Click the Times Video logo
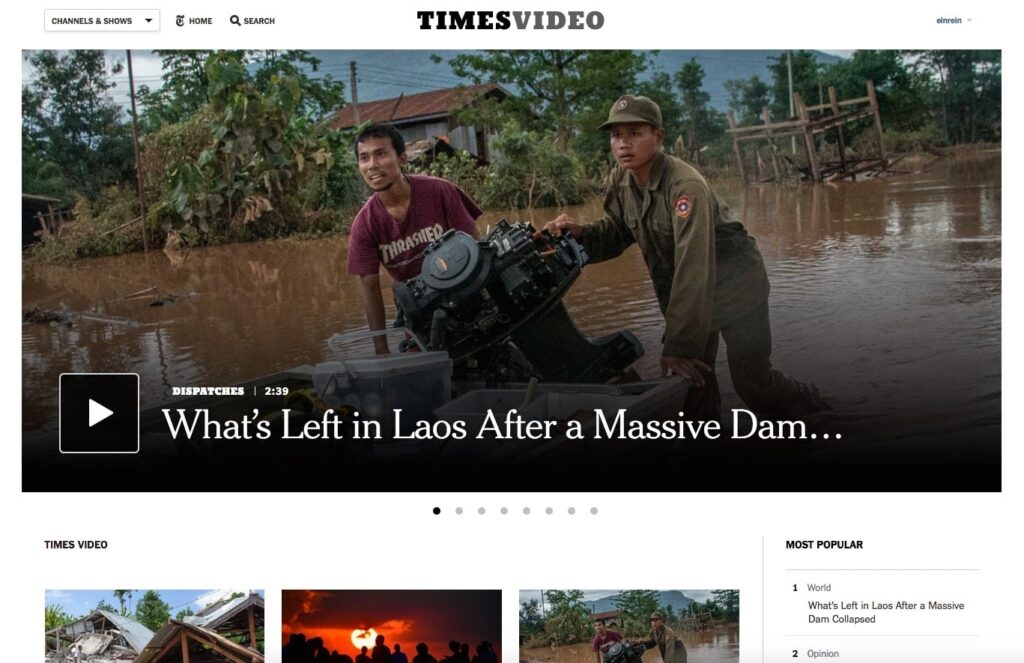 point(511,20)
